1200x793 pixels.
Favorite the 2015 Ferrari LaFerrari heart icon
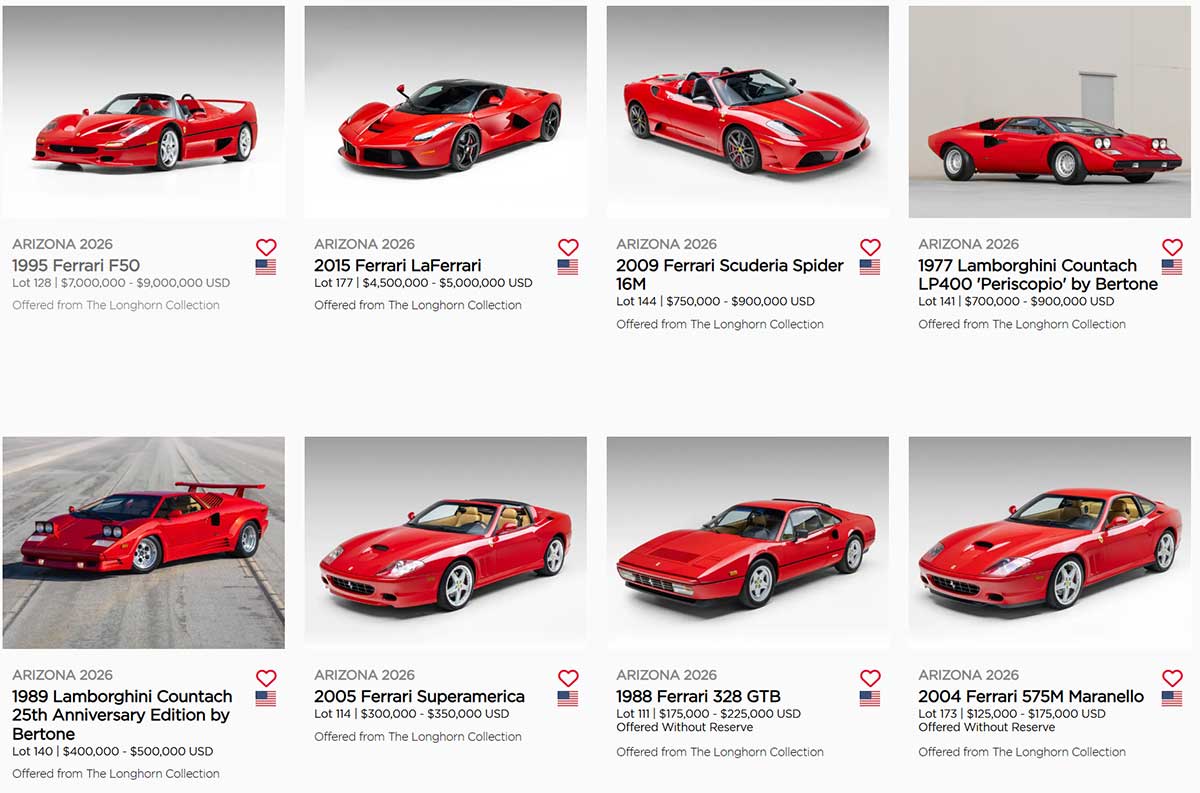[x=568, y=247]
